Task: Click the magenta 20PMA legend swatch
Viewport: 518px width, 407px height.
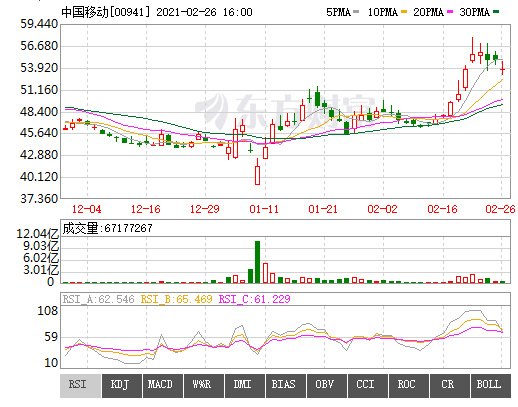Action: [x=450, y=12]
